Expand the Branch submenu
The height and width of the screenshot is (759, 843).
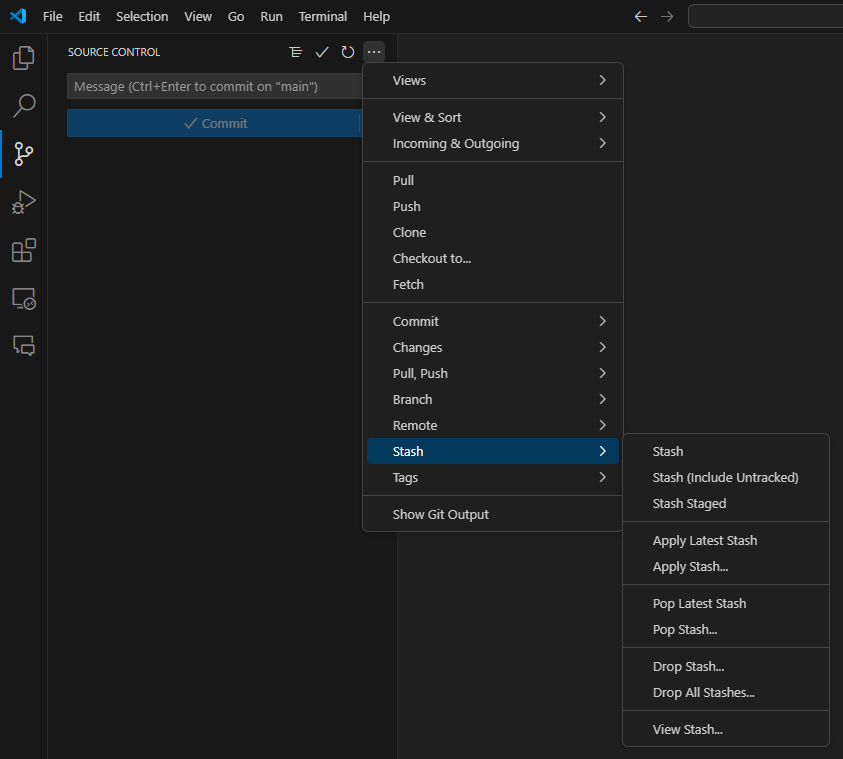point(492,399)
